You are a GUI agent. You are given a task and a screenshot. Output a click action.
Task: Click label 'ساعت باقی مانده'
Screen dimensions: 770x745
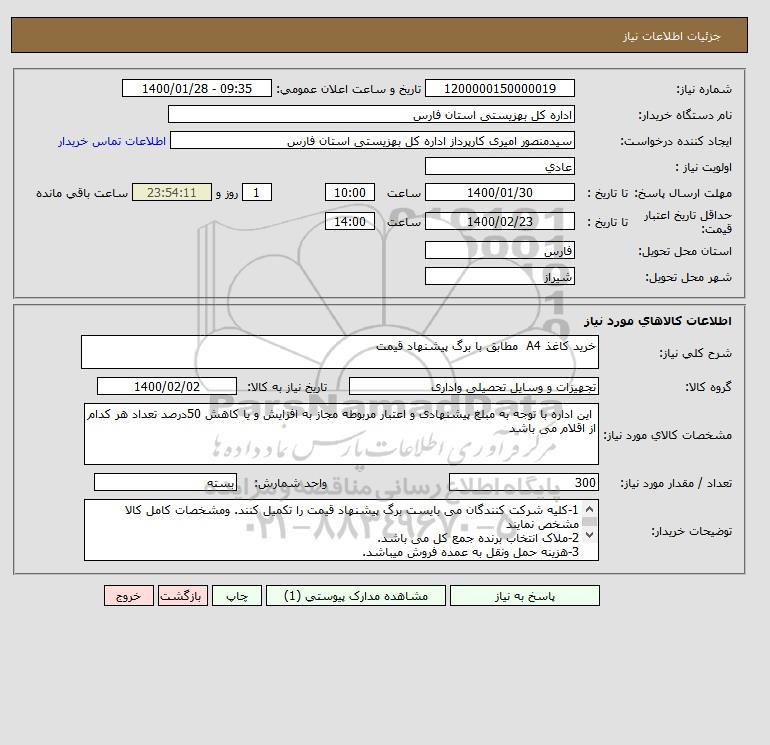coord(82,193)
